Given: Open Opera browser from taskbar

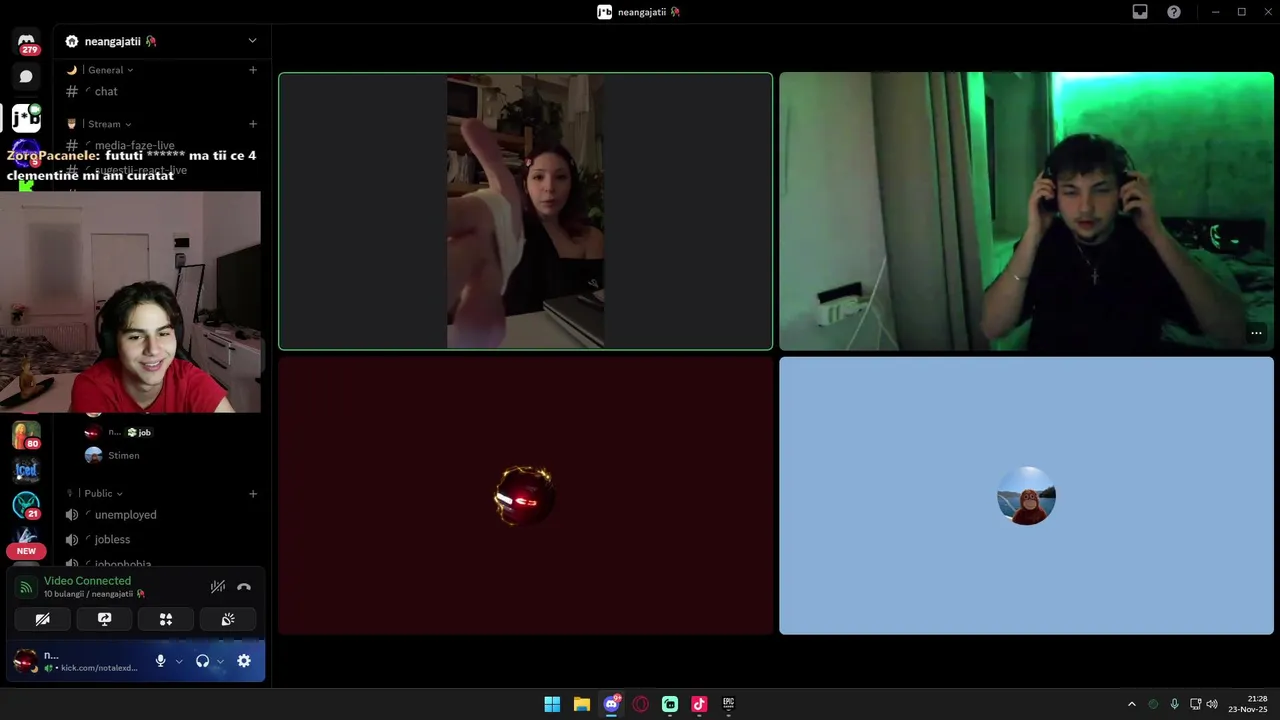Looking at the screenshot, I should coord(640,704).
